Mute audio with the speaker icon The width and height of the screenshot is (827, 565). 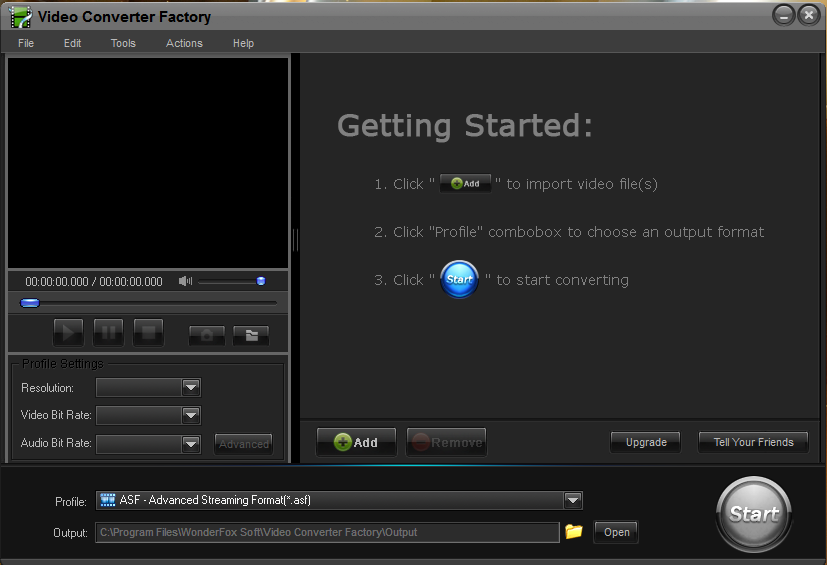pos(185,281)
